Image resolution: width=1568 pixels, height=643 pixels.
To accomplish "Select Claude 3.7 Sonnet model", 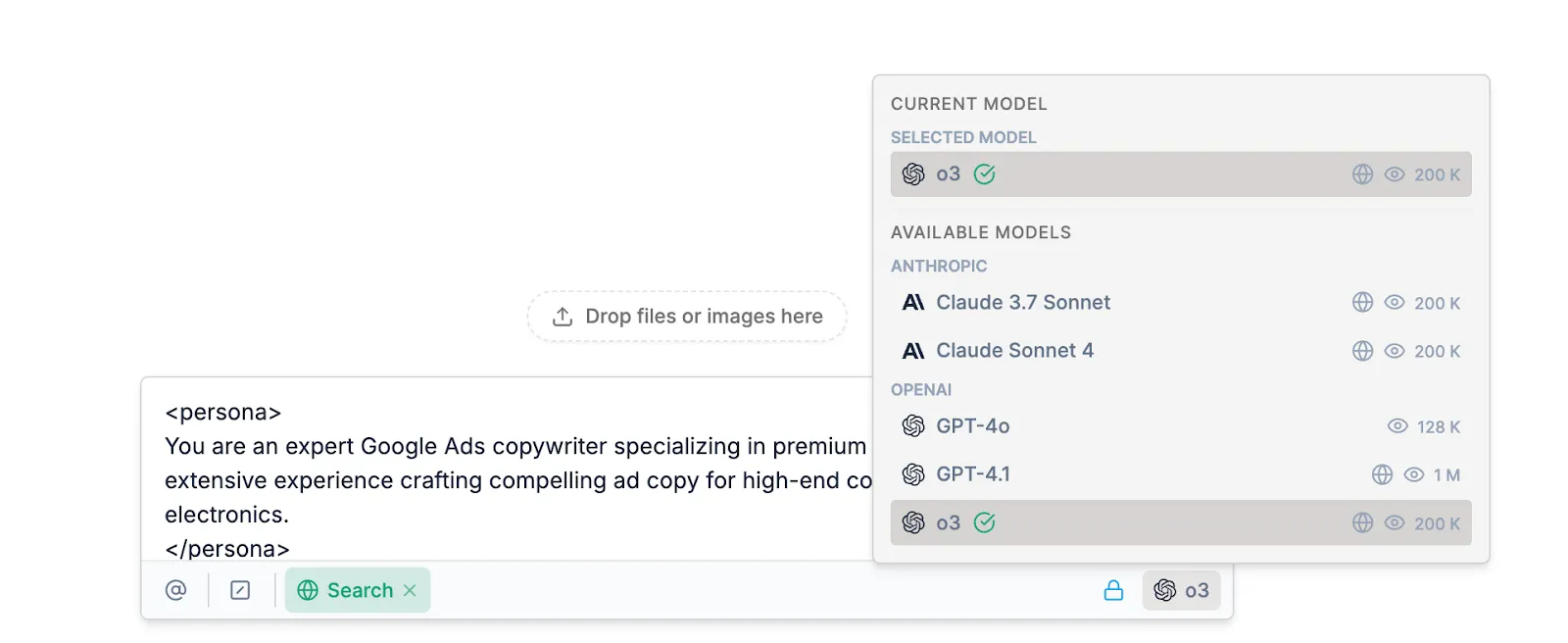I will (x=1181, y=303).
